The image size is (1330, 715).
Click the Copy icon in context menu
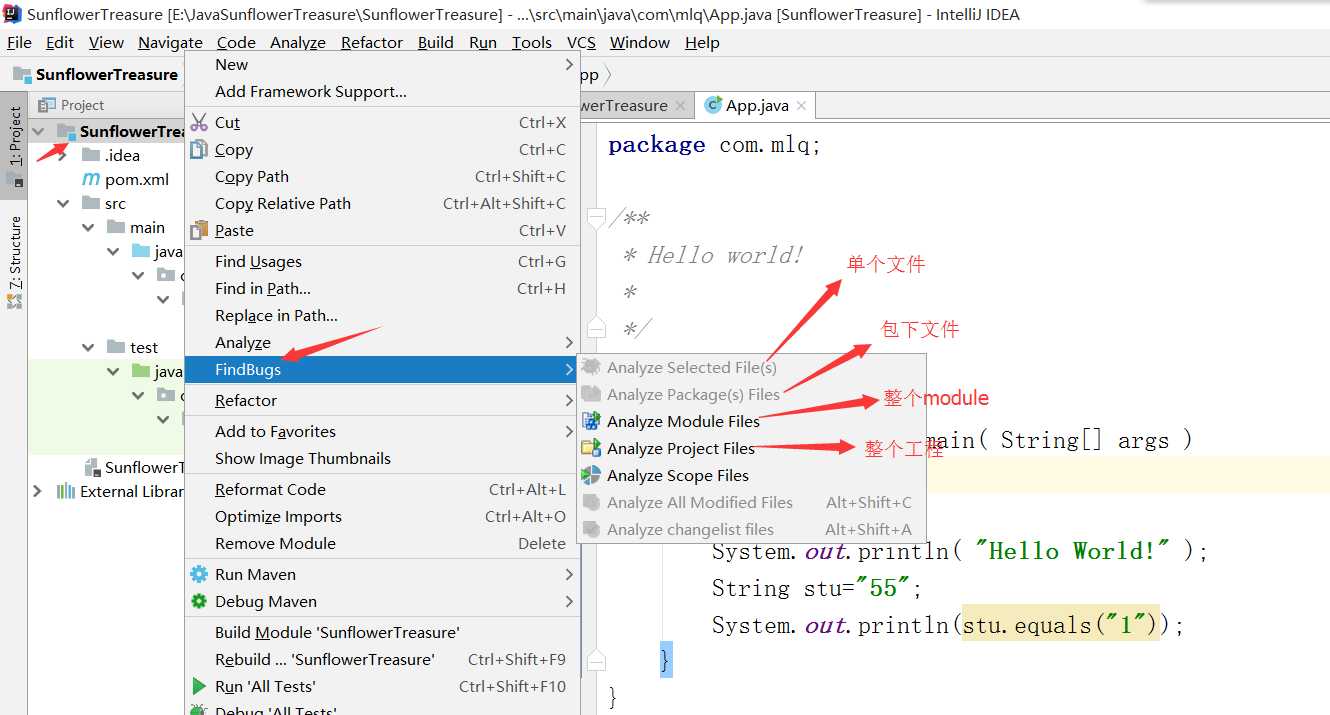point(199,149)
